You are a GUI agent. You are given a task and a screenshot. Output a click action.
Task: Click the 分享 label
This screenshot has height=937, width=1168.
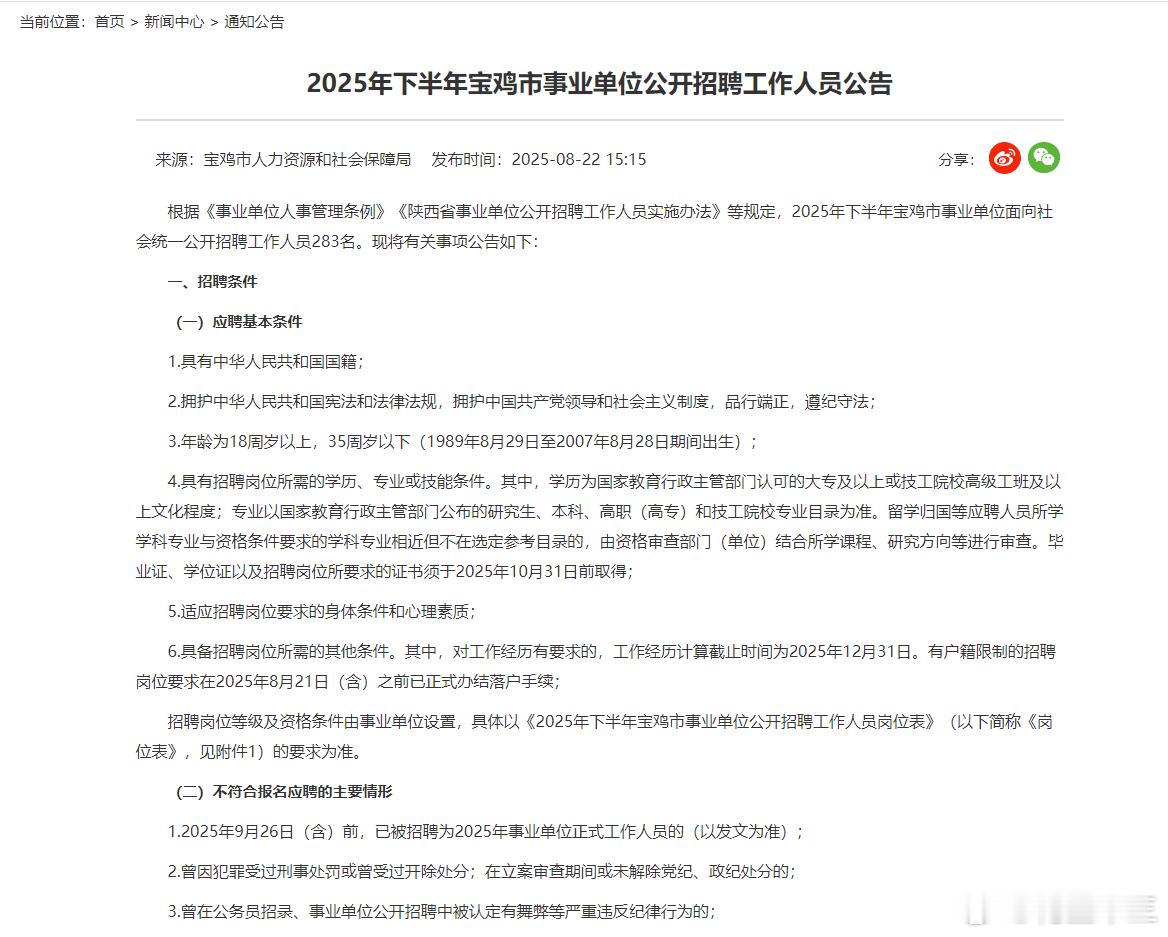coord(956,159)
